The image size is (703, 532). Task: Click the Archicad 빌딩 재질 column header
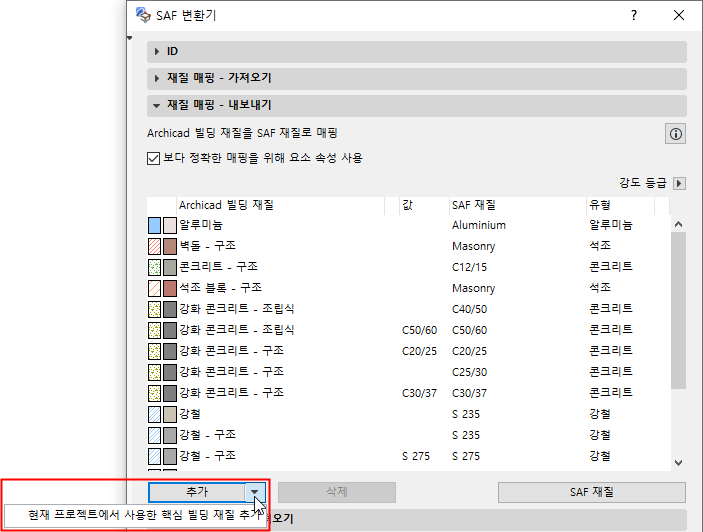281,206
